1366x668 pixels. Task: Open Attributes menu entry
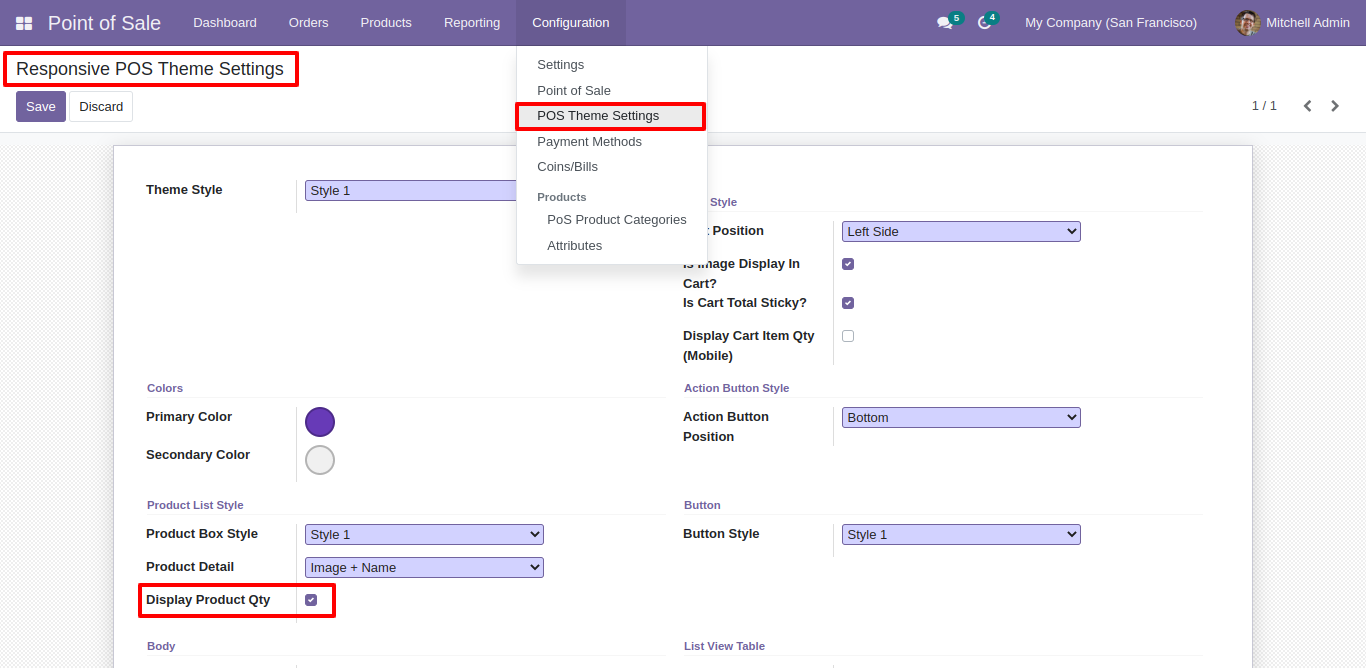click(x=612, y=246)
